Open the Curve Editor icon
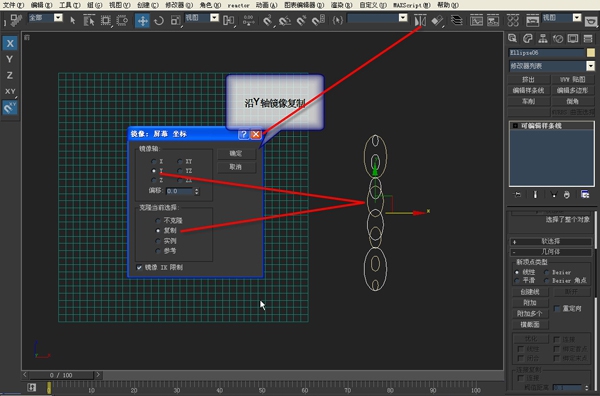The height and width of the screenshot is (396, 600). pos(476,20)
